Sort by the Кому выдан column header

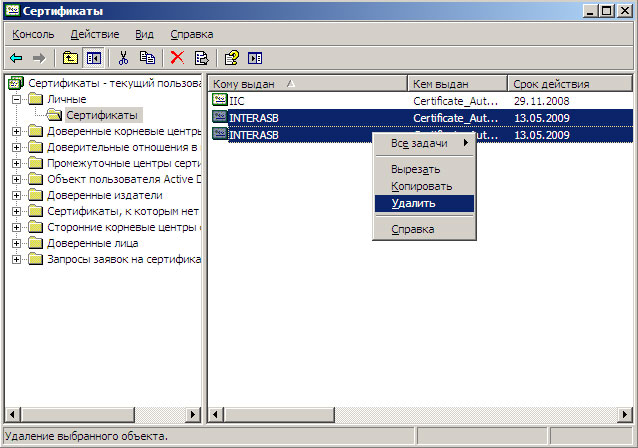306,84
